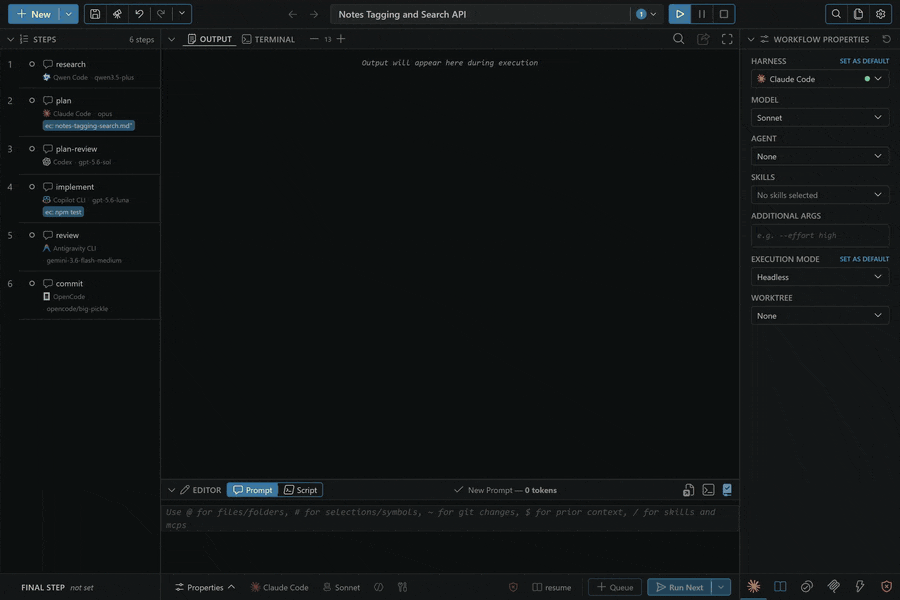Image resolution: width=900 pixels, height=600 pixels.
Task: Switch editor to Script mode
Action: pos(300,490)
